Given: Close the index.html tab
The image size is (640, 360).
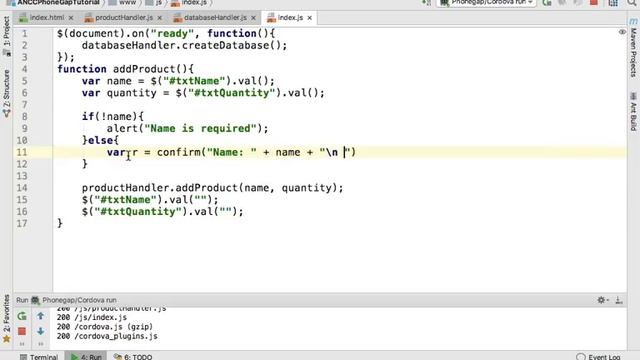Looking at the screenshot, I should coord(71,18).
